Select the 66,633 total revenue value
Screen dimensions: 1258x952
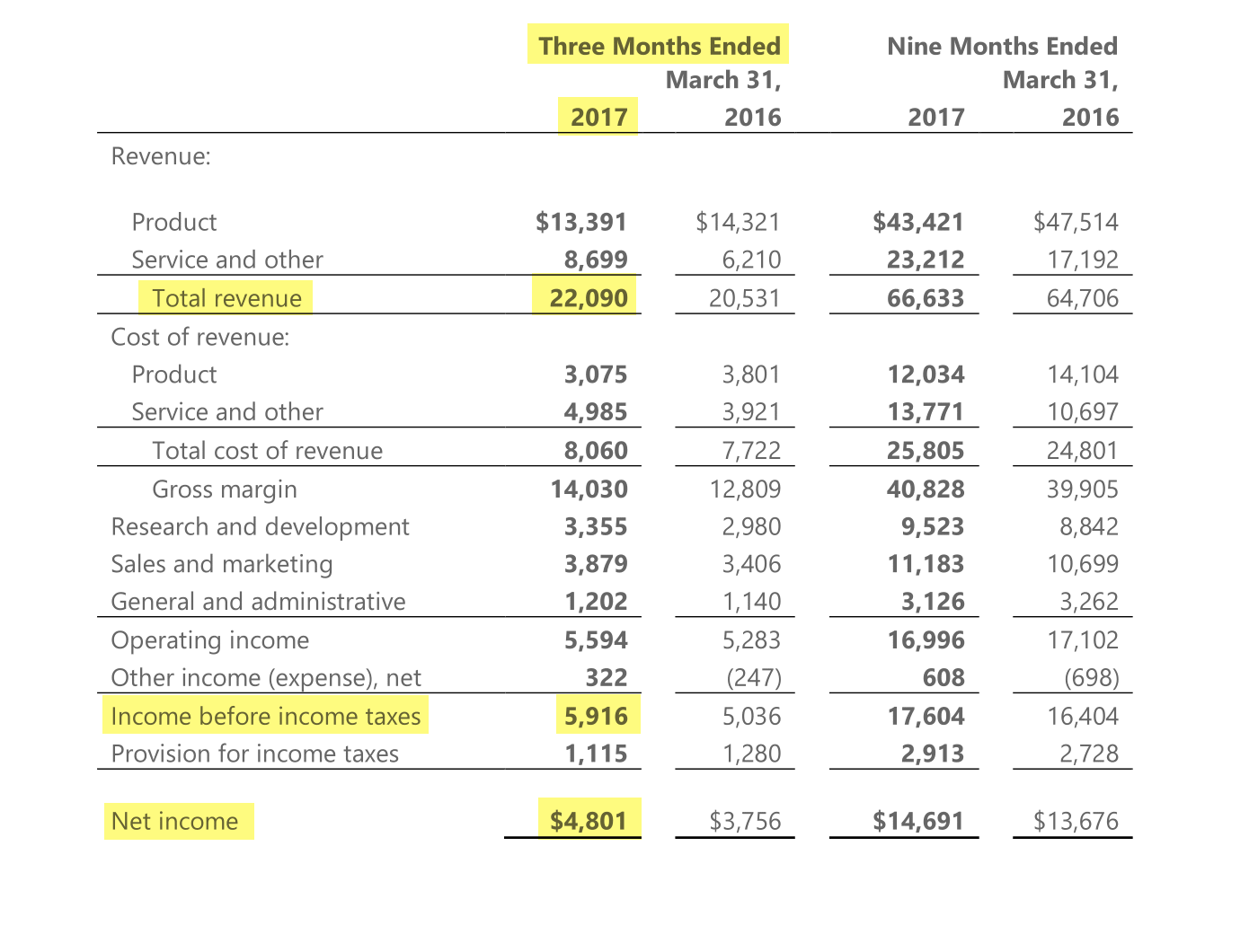point(926,298)
